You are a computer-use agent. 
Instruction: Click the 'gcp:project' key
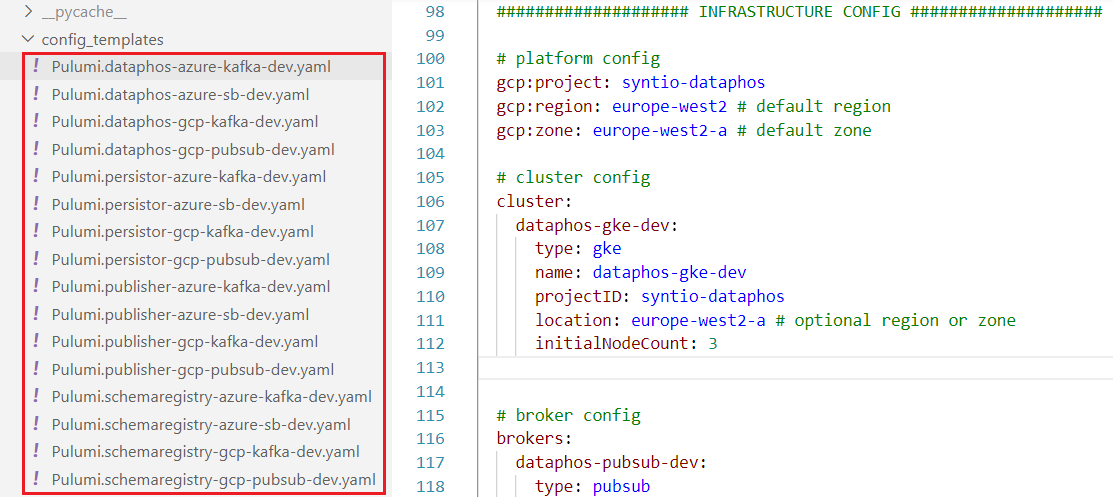point(549,82)
